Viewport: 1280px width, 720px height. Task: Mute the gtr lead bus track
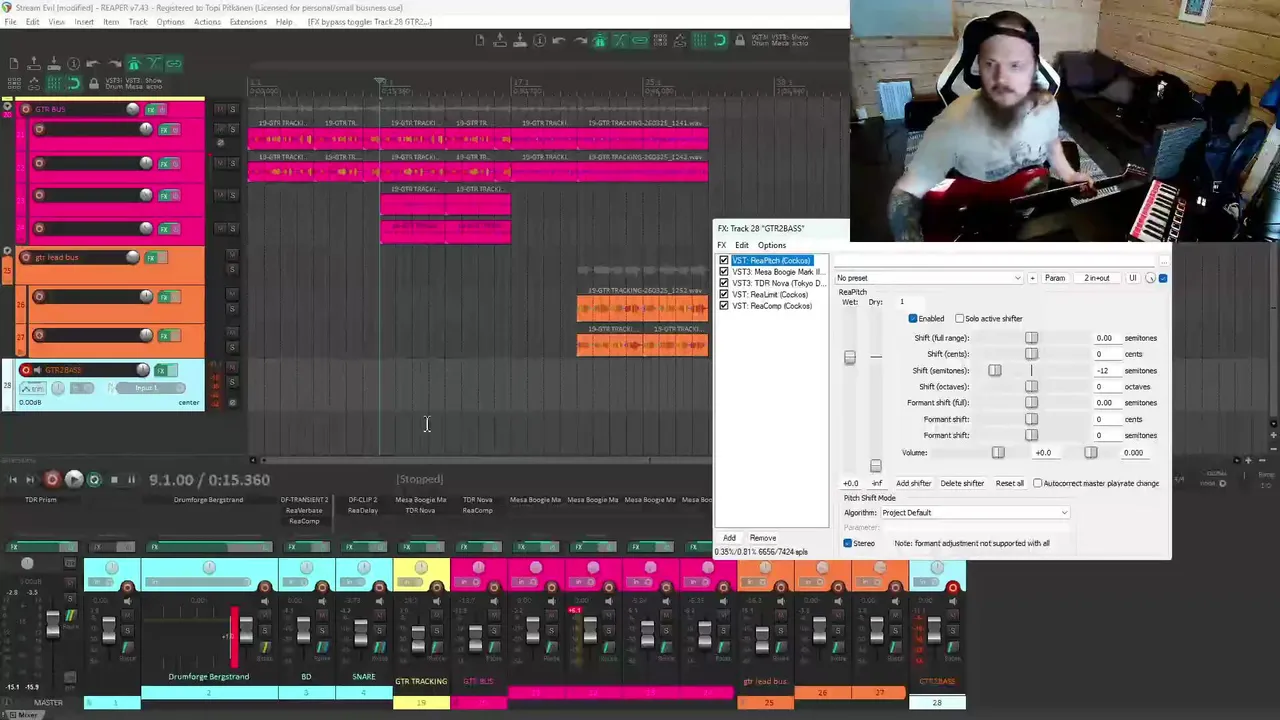233,254
